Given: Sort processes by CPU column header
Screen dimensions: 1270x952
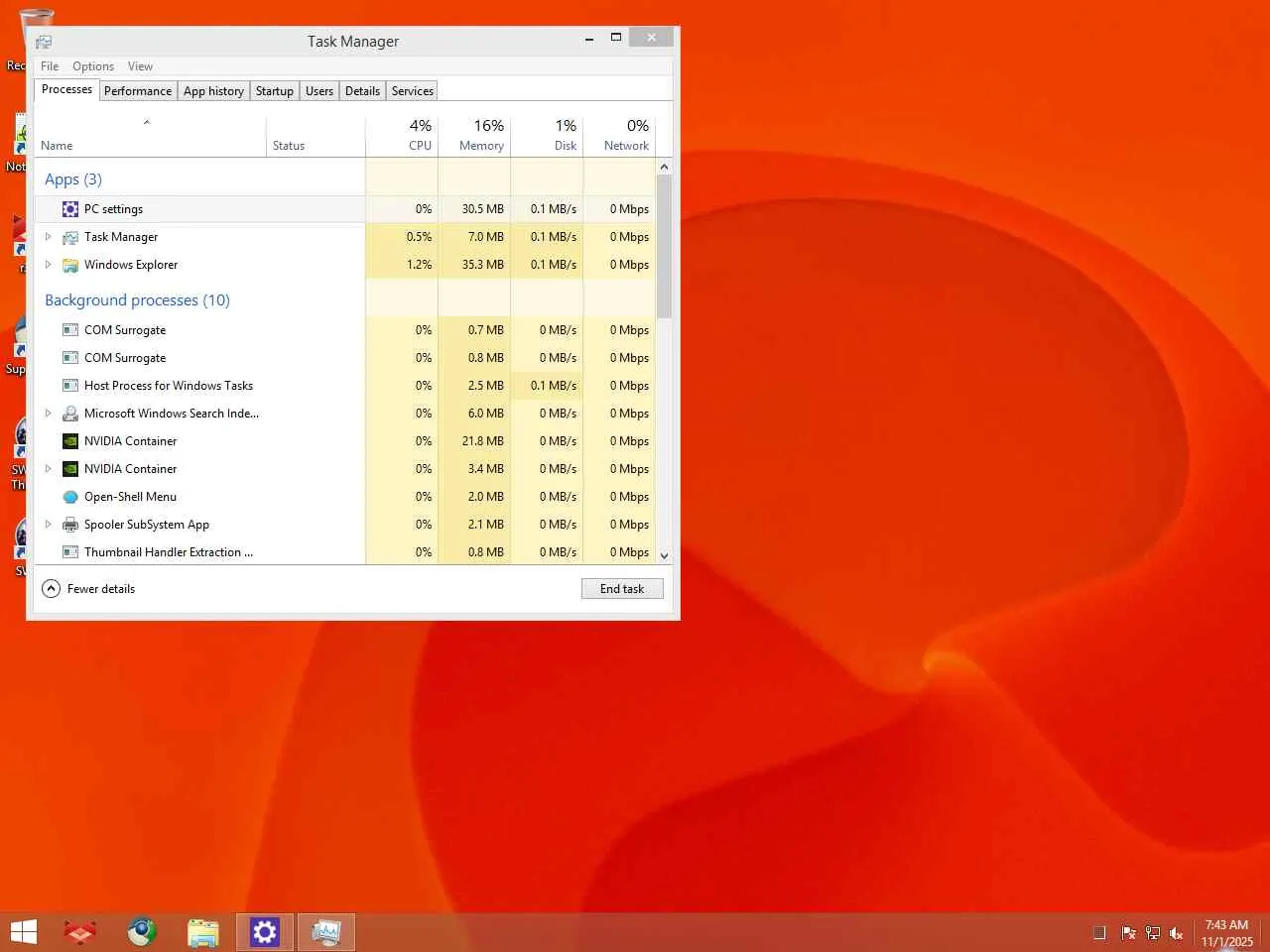Looking at the screenshot, I should click(x=402, y=136).
